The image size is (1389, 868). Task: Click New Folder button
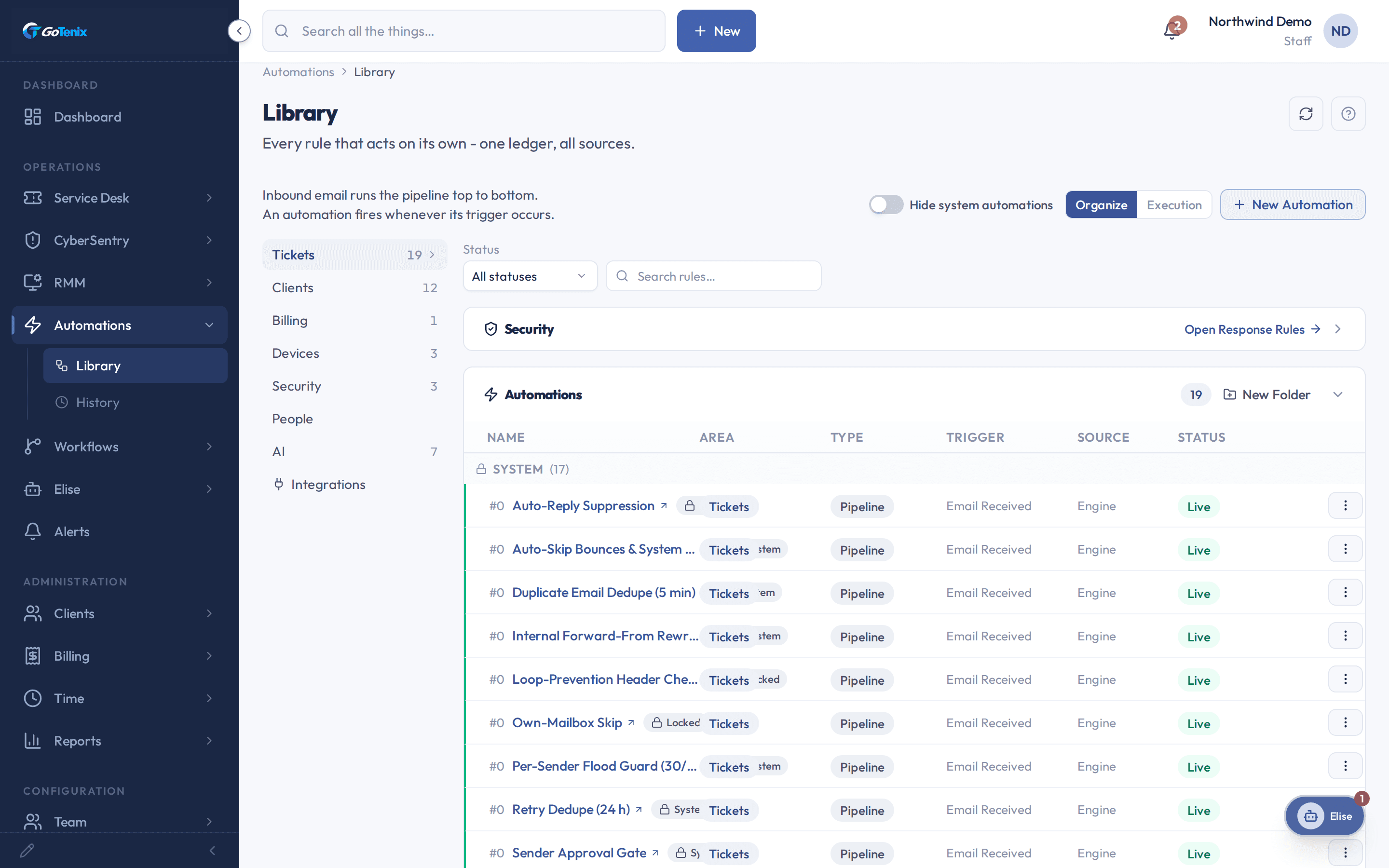click(x=1267, y=394)
